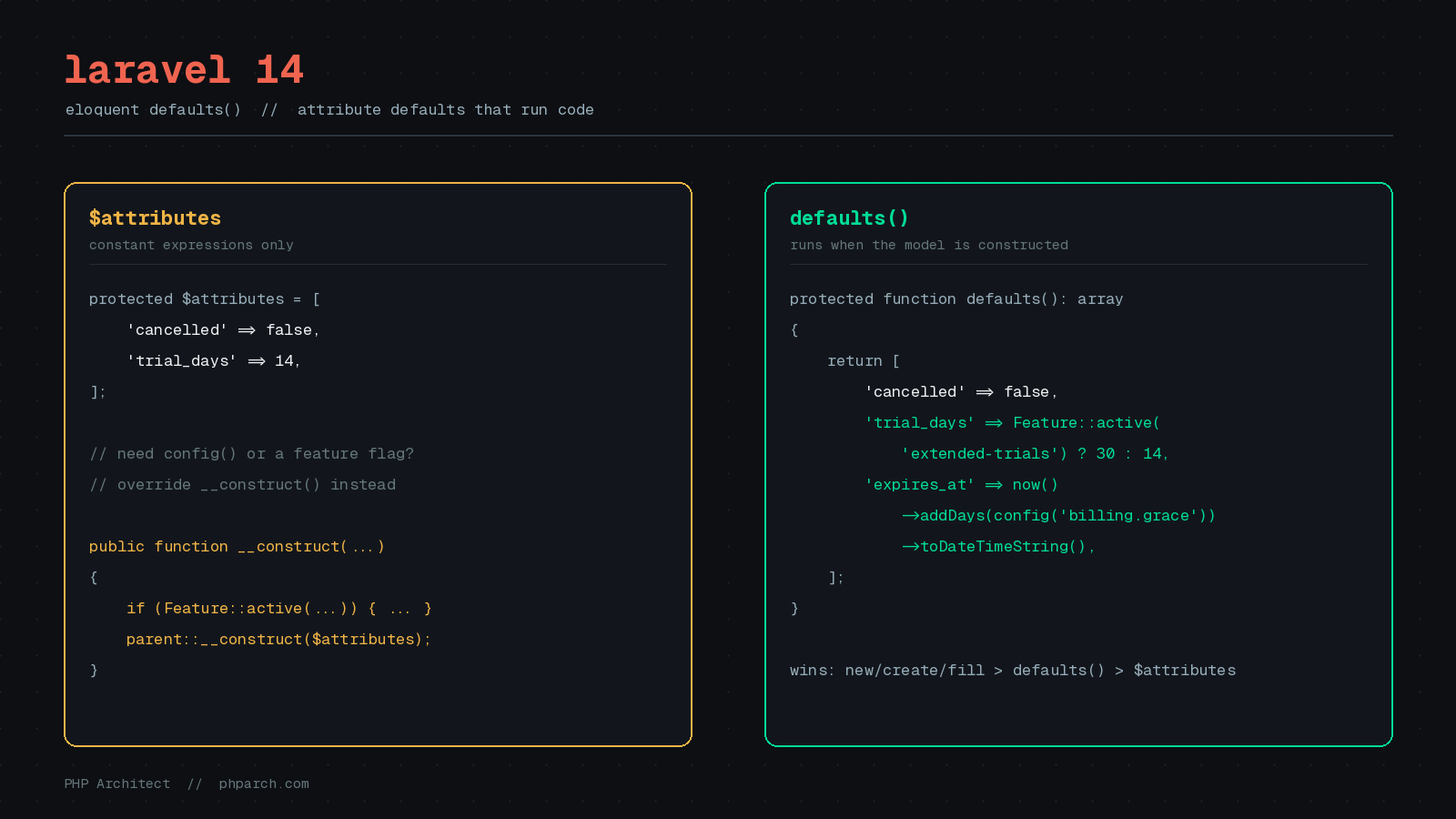Image resolution: width=1456 pixels, height=819 pixels.
Task: Click the 'defaults()' panel heading
Action: (x=849, y=218)
